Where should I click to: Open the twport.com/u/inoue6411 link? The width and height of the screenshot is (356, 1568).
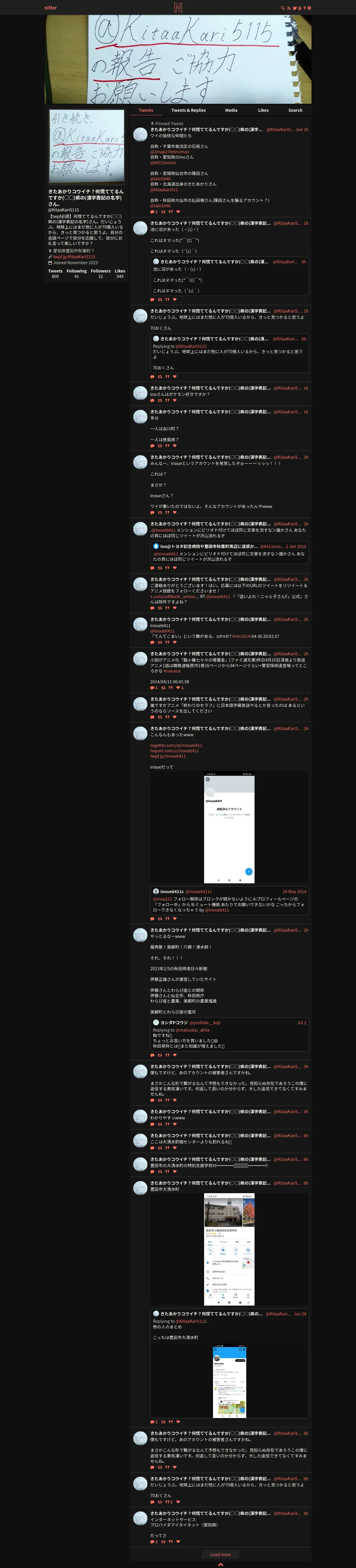[x=175, y=750]
